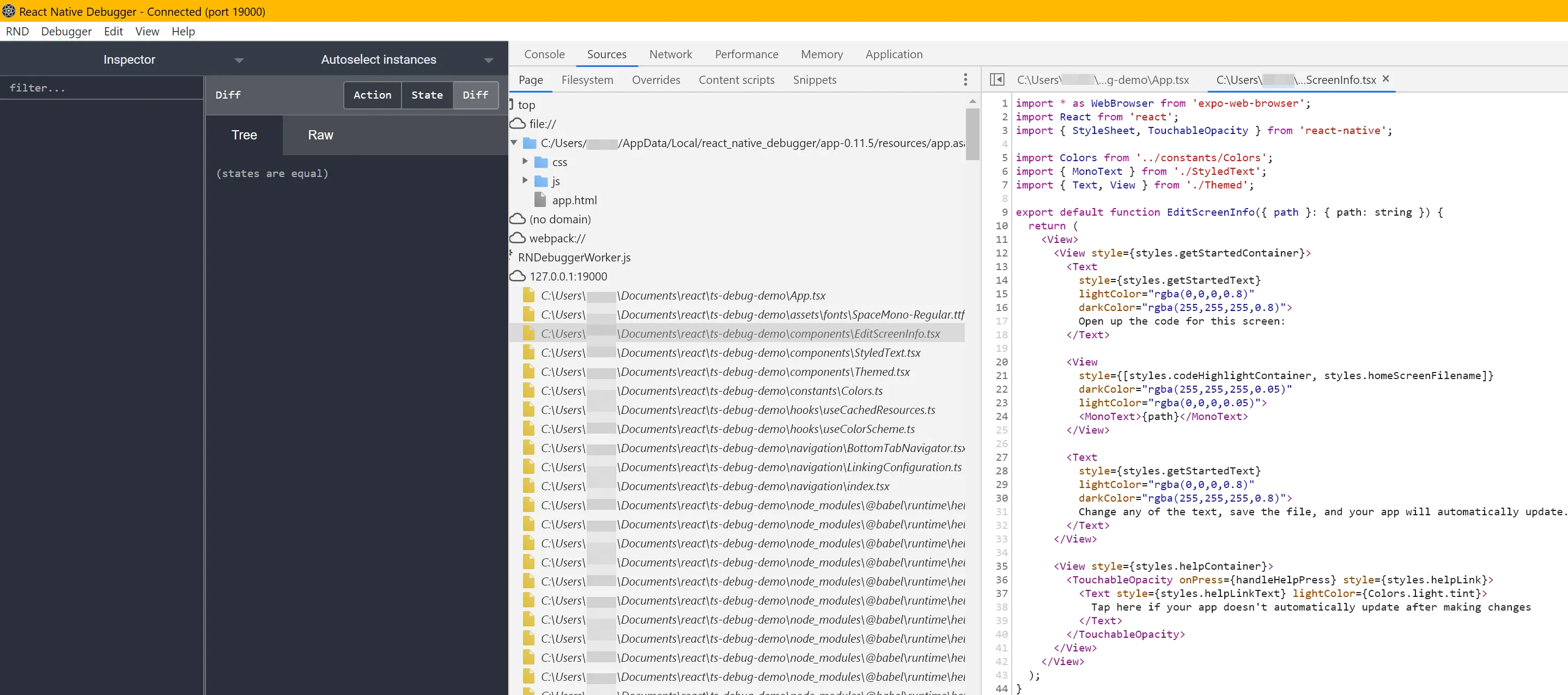
Task: Switch to the Network tab
Action: pyautogui.click(x=670, y=54)
